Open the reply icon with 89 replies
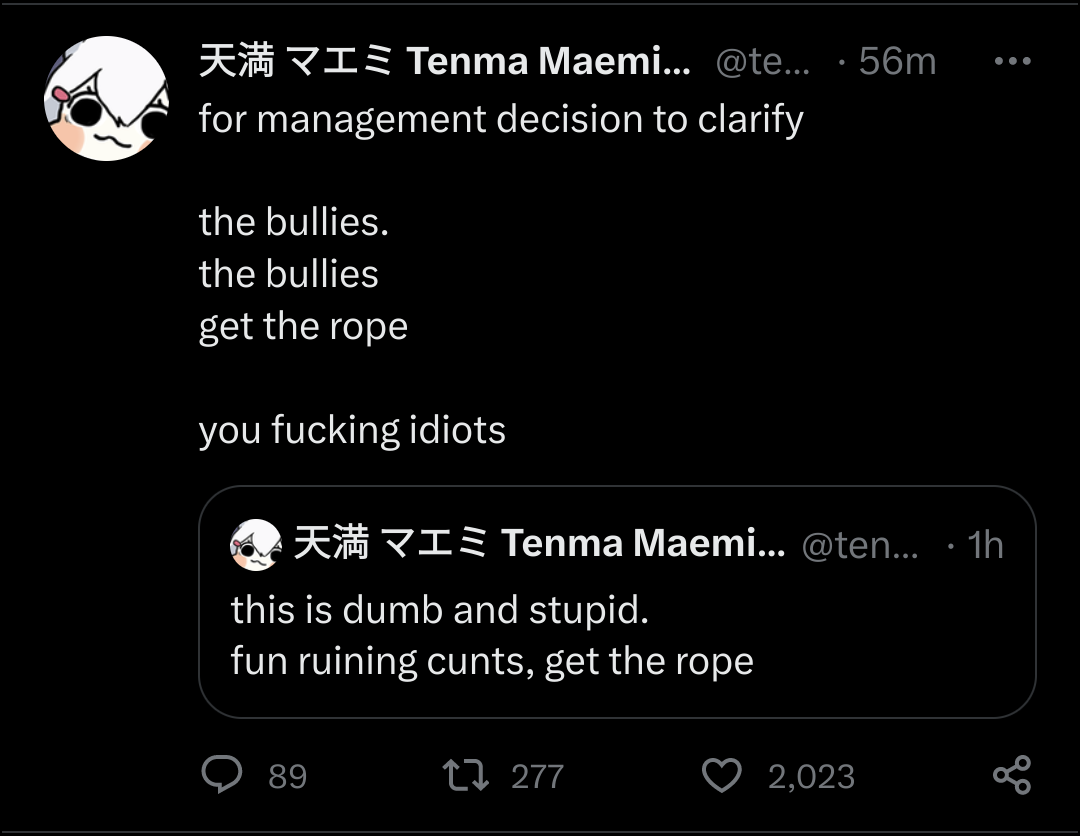1080x836 pixels. pyautogui.click(x=222, y=775)
